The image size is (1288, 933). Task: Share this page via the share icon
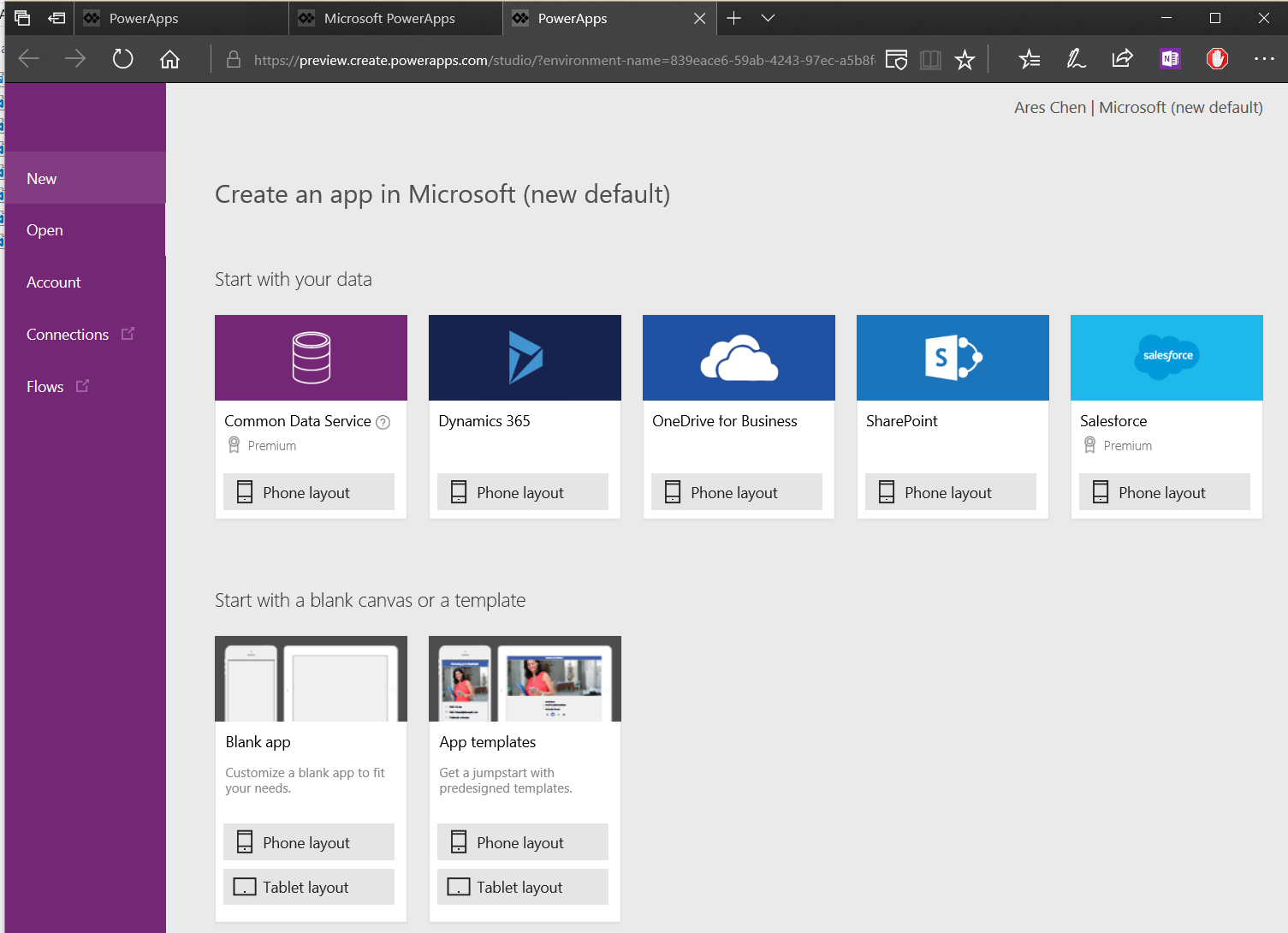(1122, 59)
